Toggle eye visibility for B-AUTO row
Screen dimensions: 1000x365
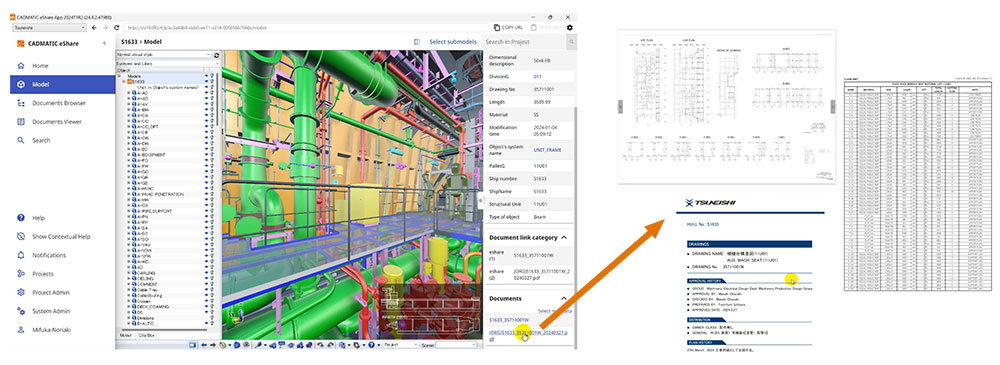point(207,324)
